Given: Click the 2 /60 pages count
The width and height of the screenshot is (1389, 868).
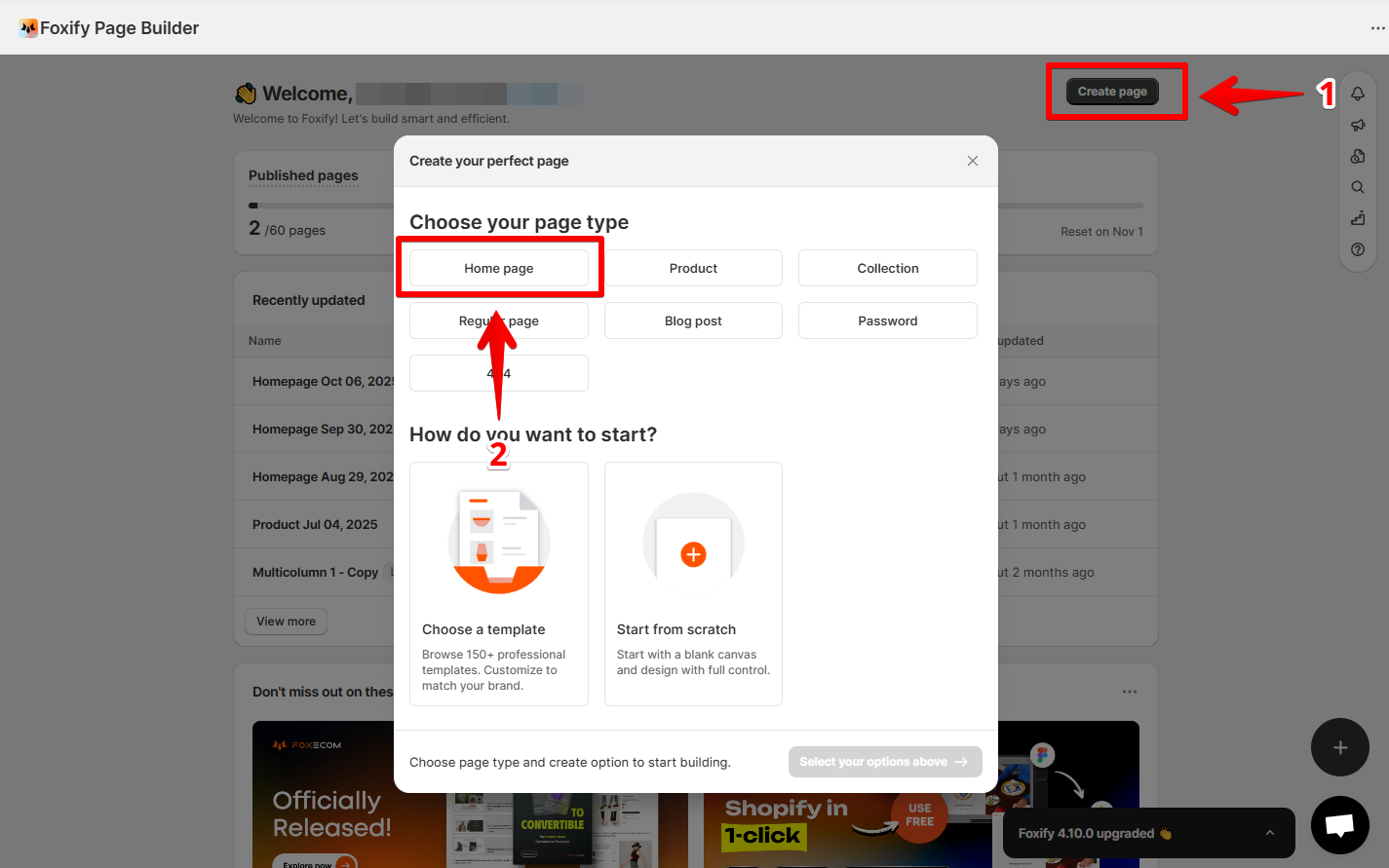Looking at the screenshot, I should 288,229.
